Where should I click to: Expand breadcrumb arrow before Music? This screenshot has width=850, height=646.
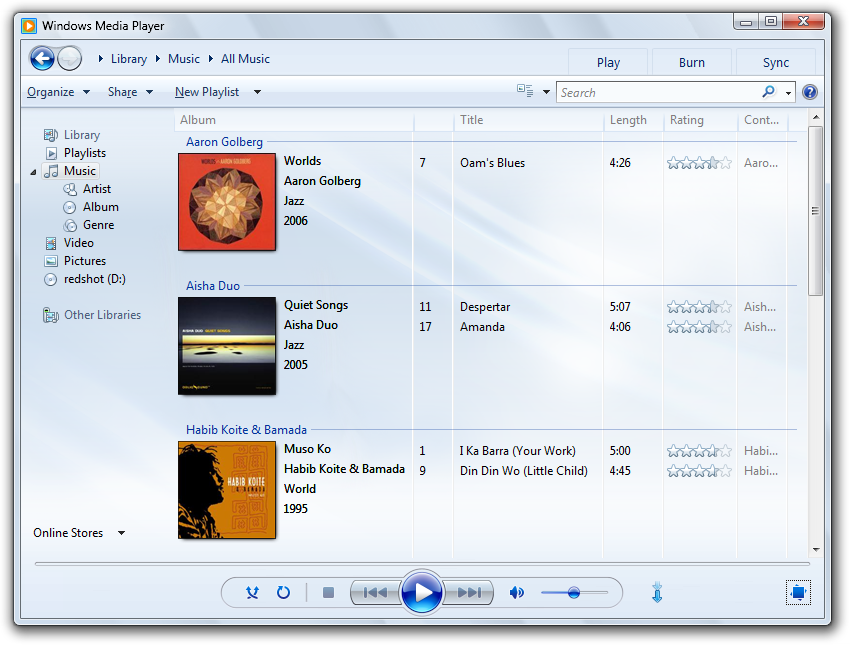158,59
